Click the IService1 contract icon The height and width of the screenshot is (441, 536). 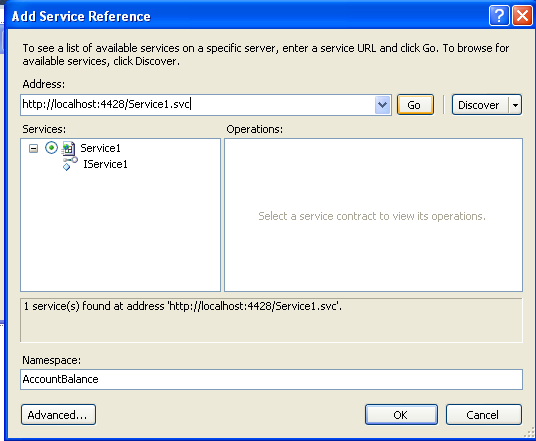(x=70, y=164)
